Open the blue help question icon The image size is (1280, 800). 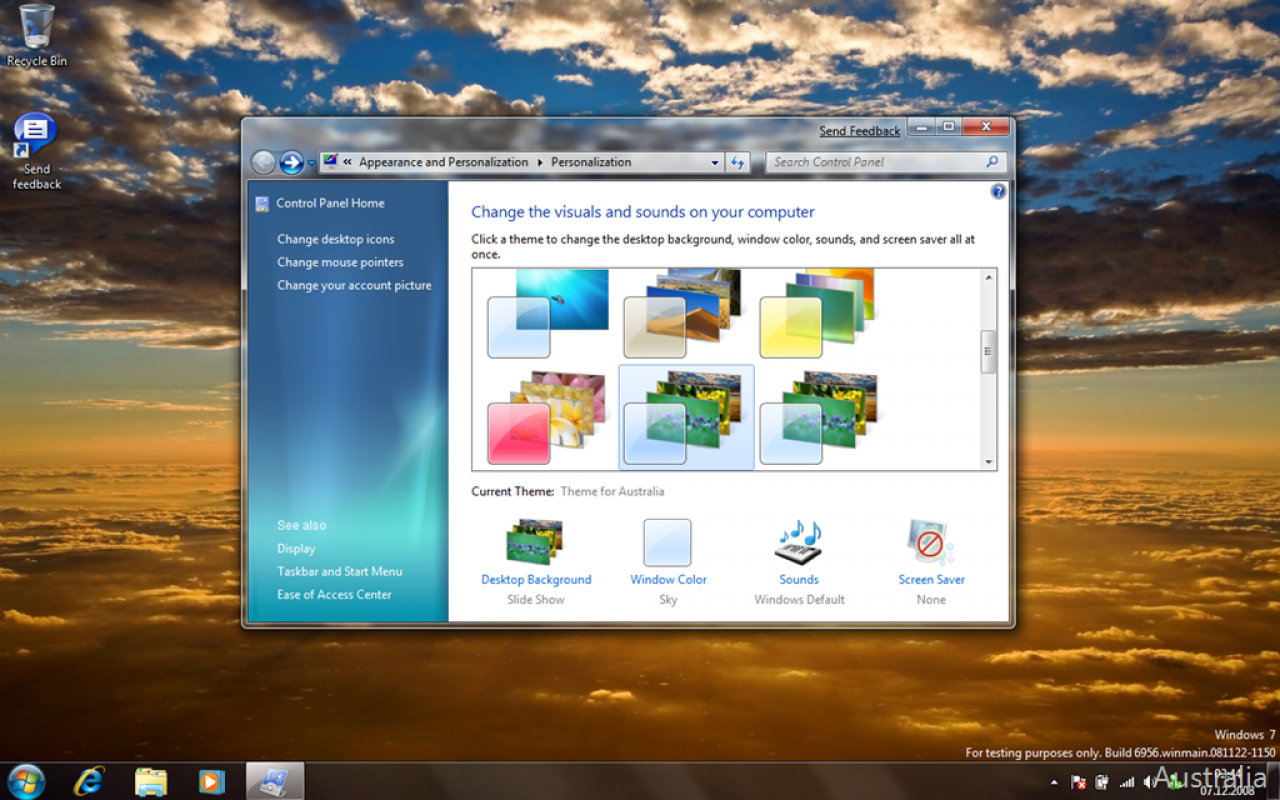tap(998, 191)
